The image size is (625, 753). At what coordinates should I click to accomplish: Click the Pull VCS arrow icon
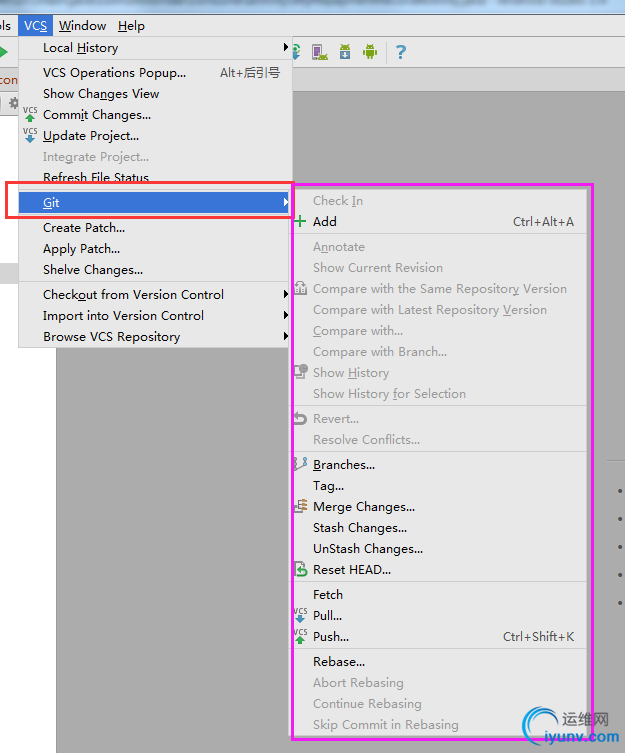coord(300,615)
